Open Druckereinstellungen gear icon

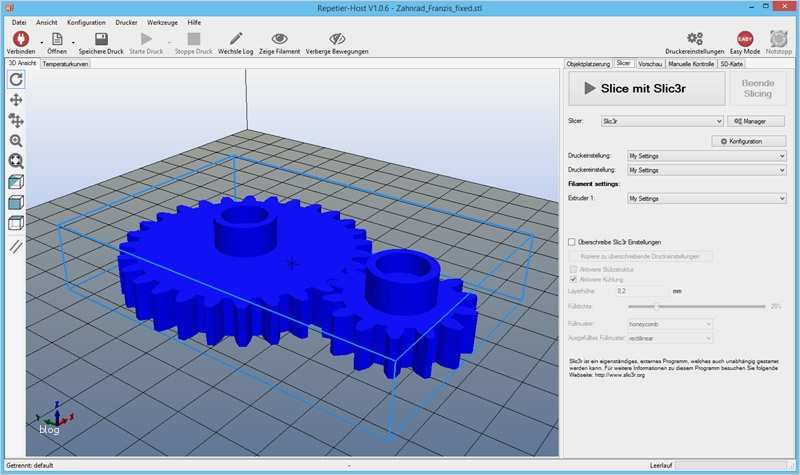tap(695, 38)
